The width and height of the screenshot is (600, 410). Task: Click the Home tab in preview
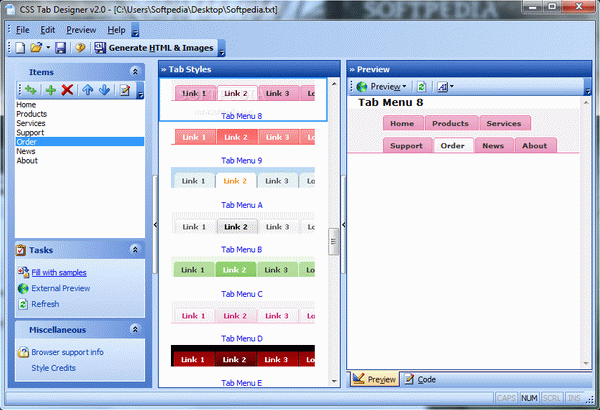click(403, 123)
